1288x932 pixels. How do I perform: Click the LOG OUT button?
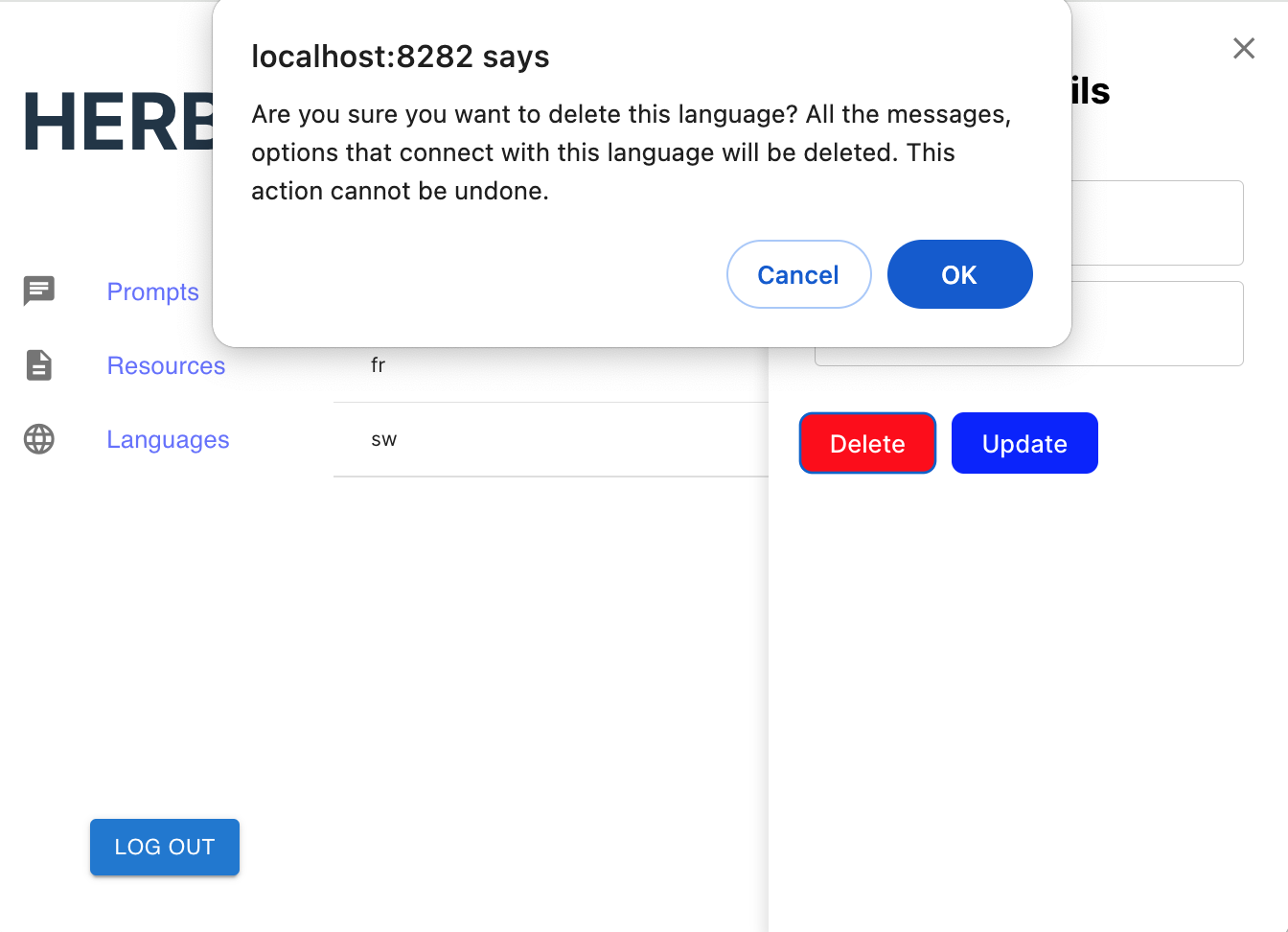point(165,847)
